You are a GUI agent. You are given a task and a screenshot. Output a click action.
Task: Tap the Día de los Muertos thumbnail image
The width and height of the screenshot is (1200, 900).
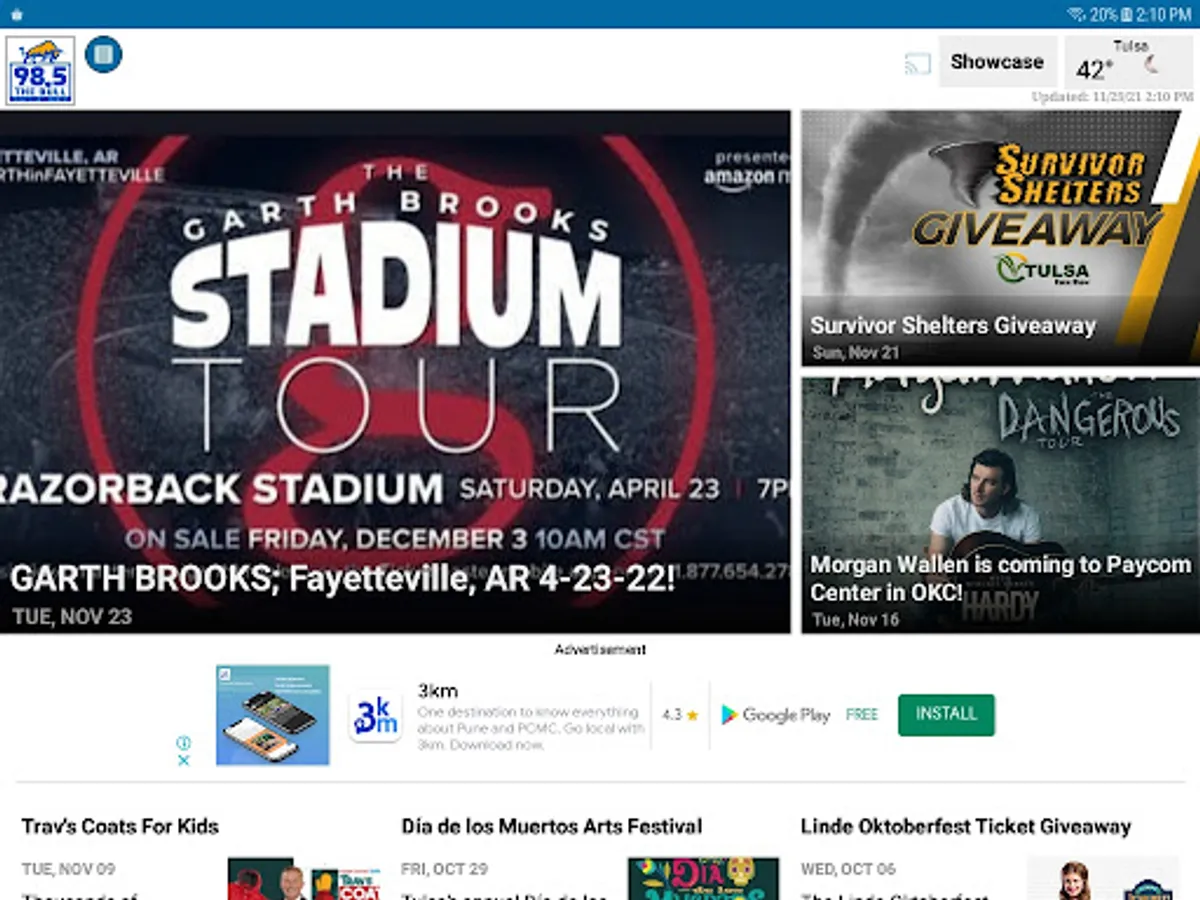pos(703,879)
